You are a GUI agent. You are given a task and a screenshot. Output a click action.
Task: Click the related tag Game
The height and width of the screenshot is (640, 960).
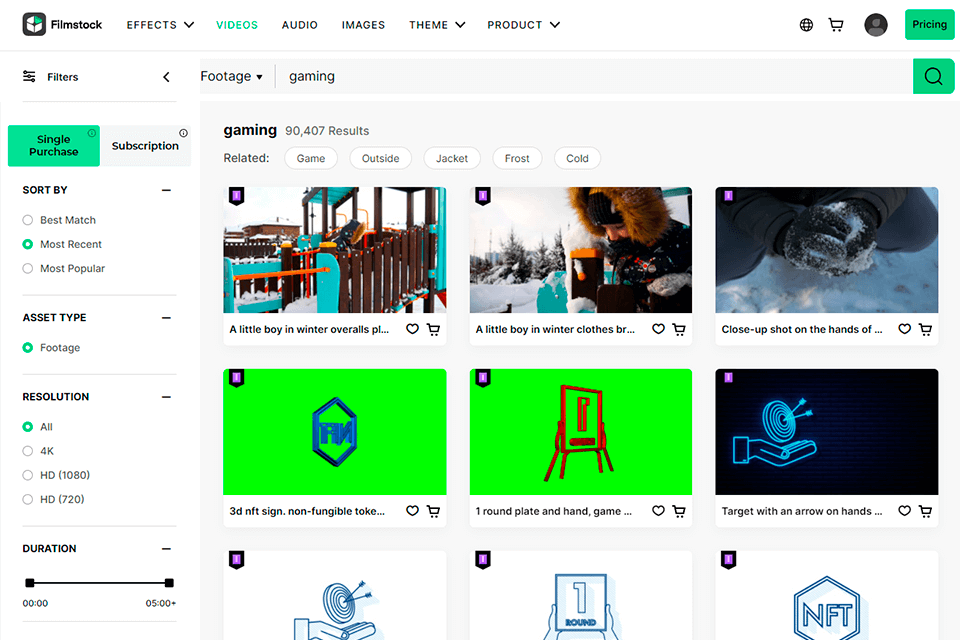[311, 158]
